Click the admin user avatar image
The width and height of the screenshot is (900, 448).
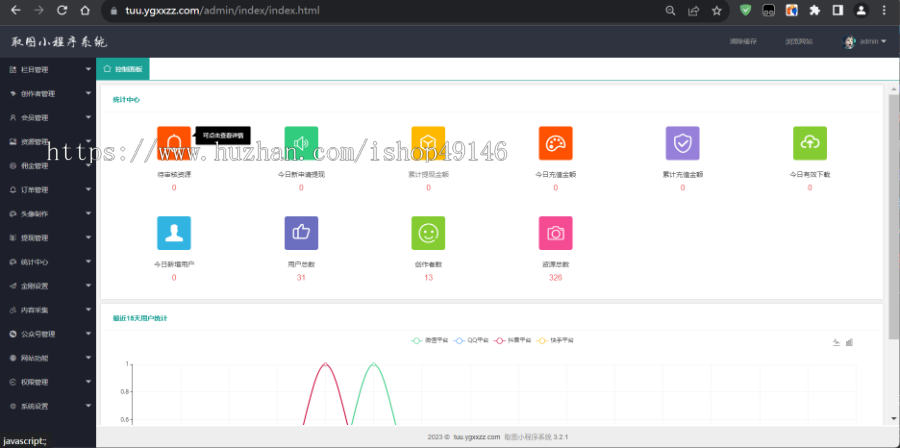[849, 42]
